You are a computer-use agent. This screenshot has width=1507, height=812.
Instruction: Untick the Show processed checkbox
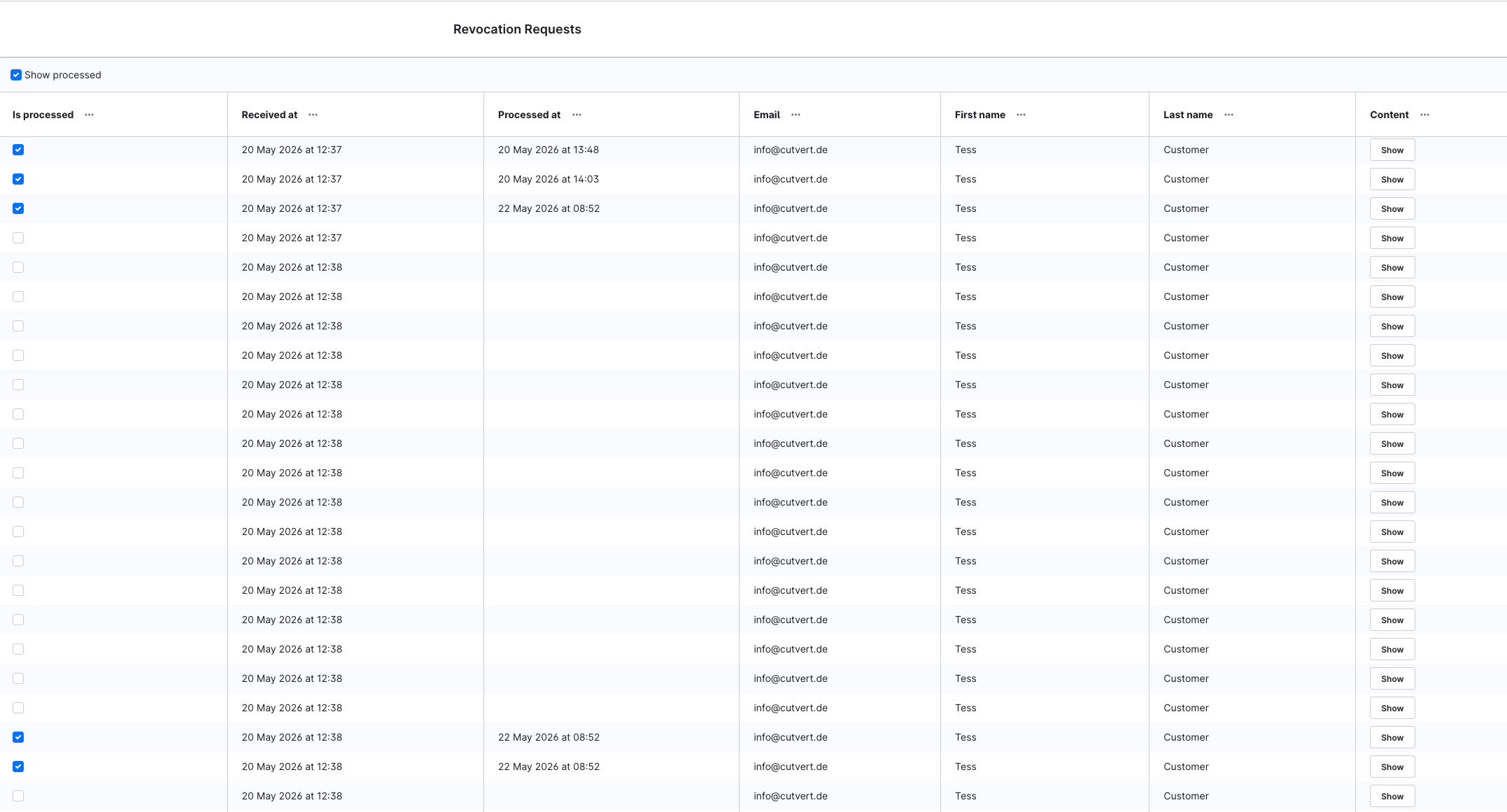(16, 75)
